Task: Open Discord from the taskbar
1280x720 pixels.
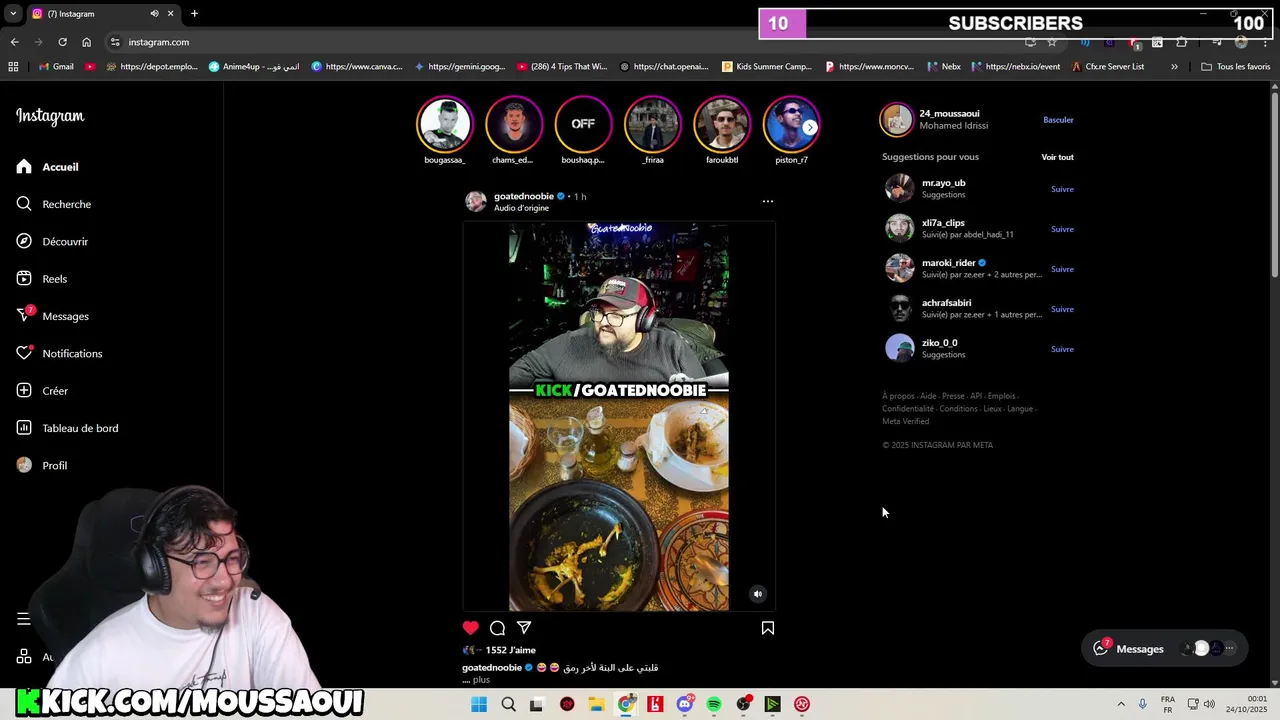Action: [x=685, y=704]
